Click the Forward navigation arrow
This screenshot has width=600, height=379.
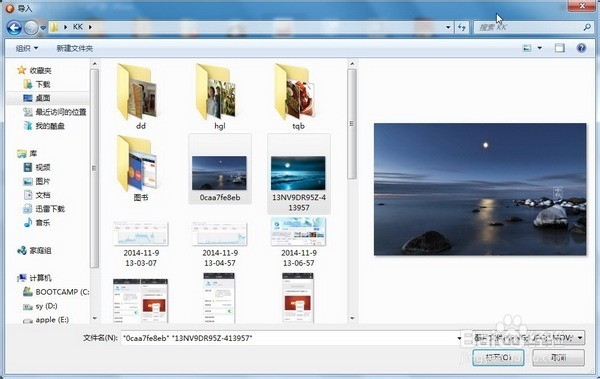tap(31, 28)
